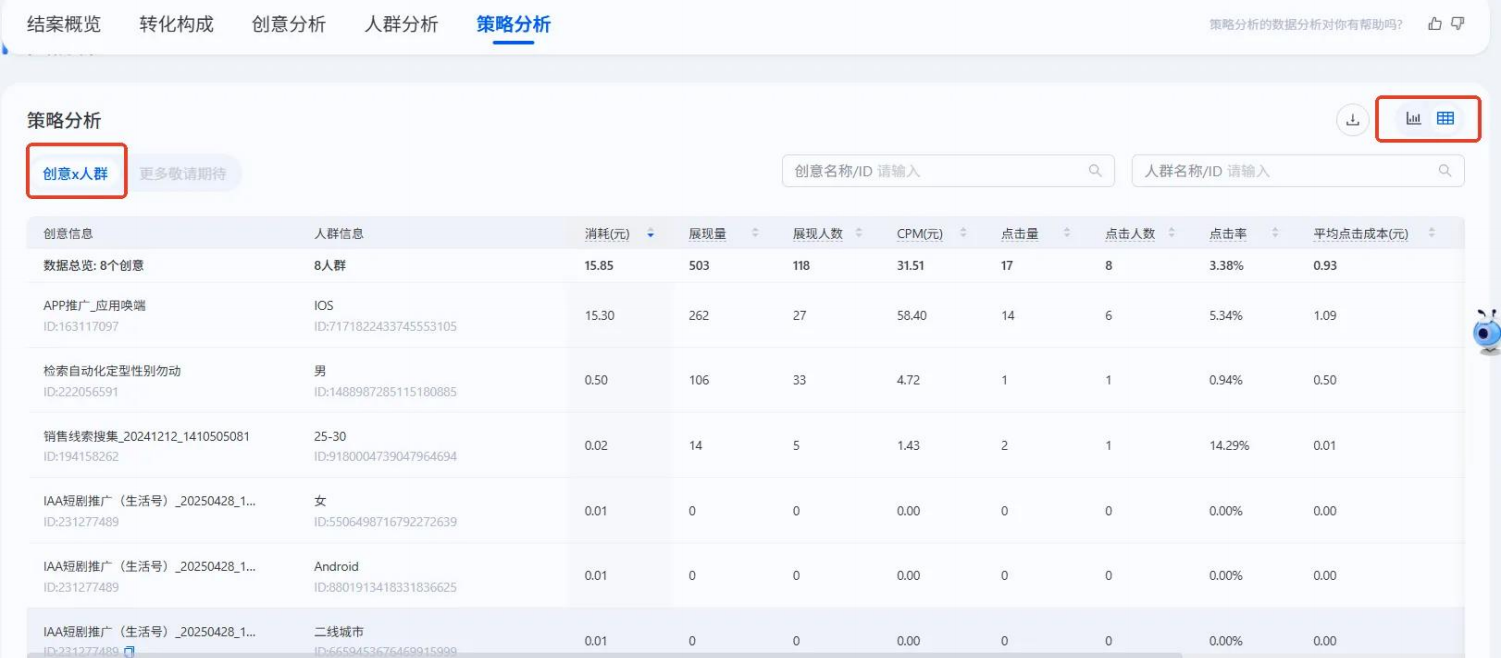Click the 创意信息 column header
This screenshot has height=658, width=1501.
coord(68,233)
